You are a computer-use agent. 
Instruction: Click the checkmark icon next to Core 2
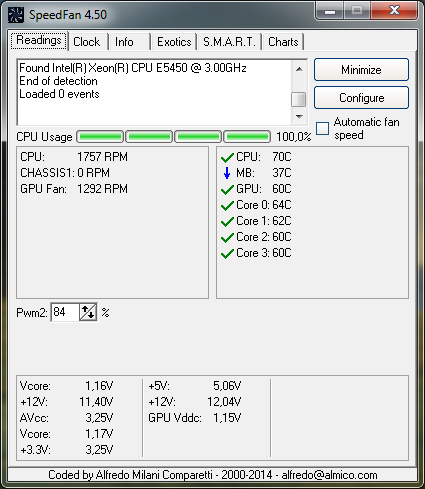tap(227, 237)
